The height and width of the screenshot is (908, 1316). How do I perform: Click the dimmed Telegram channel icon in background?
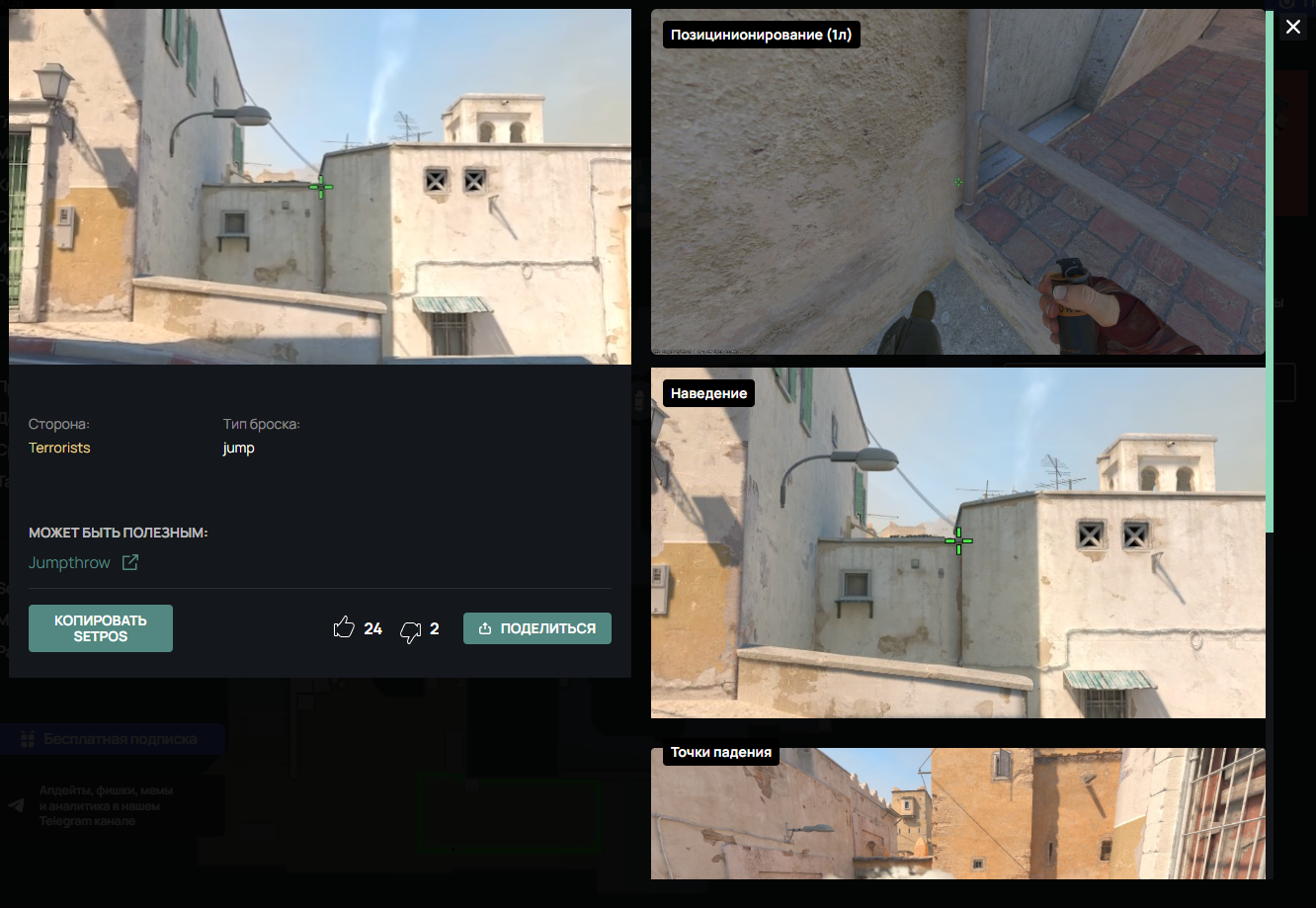[17, 806]
